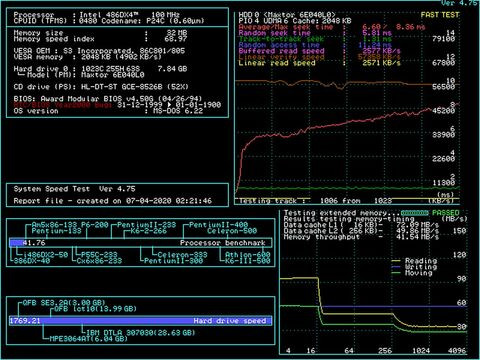Screen dimensions: 480x360
Task: Click the 'Athlon-600' benchmark marker
Action: [x=248, y=255]
